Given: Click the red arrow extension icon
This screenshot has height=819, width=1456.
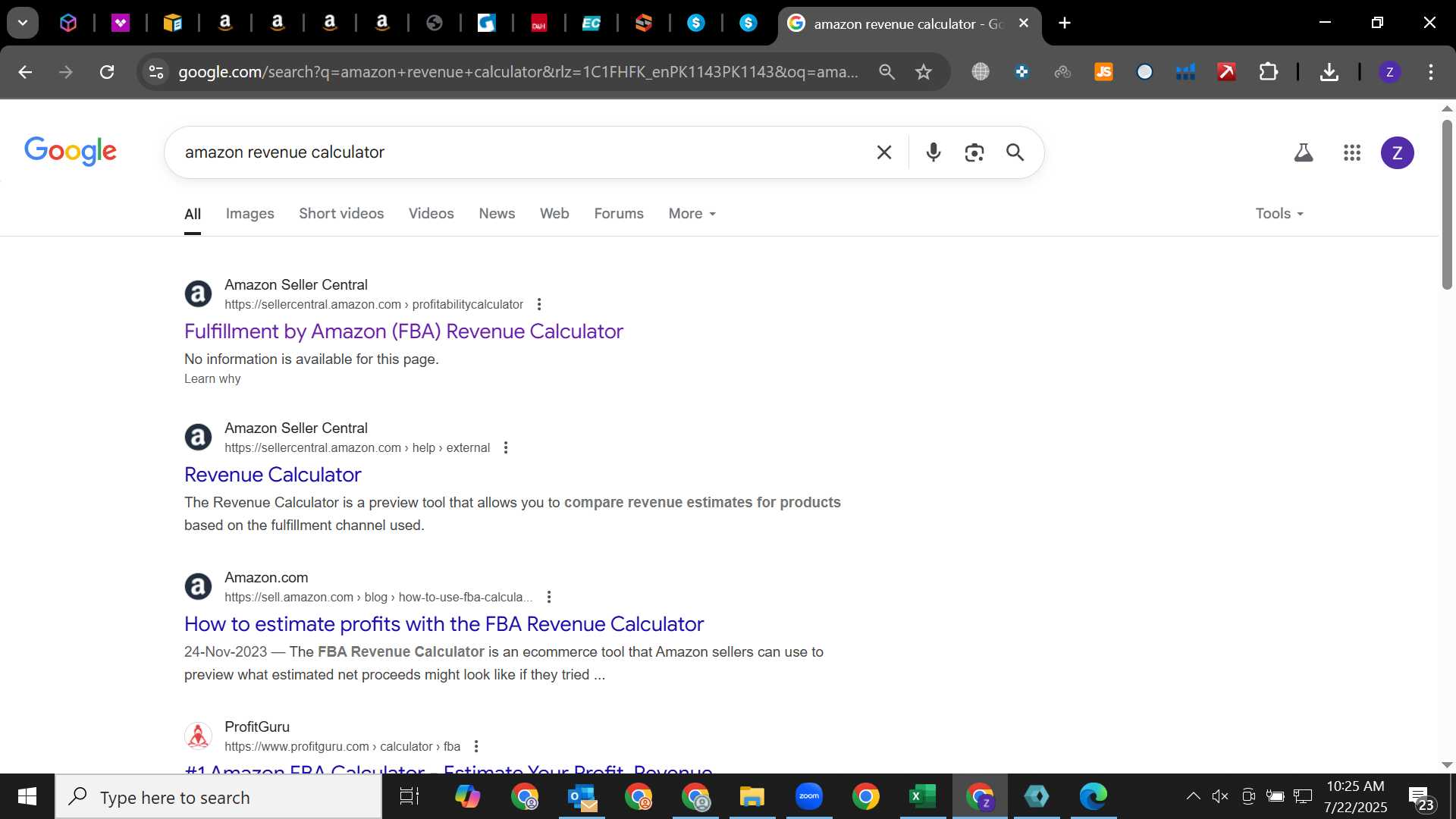Looking at the screenshot, I should (x=1226, y=72).
